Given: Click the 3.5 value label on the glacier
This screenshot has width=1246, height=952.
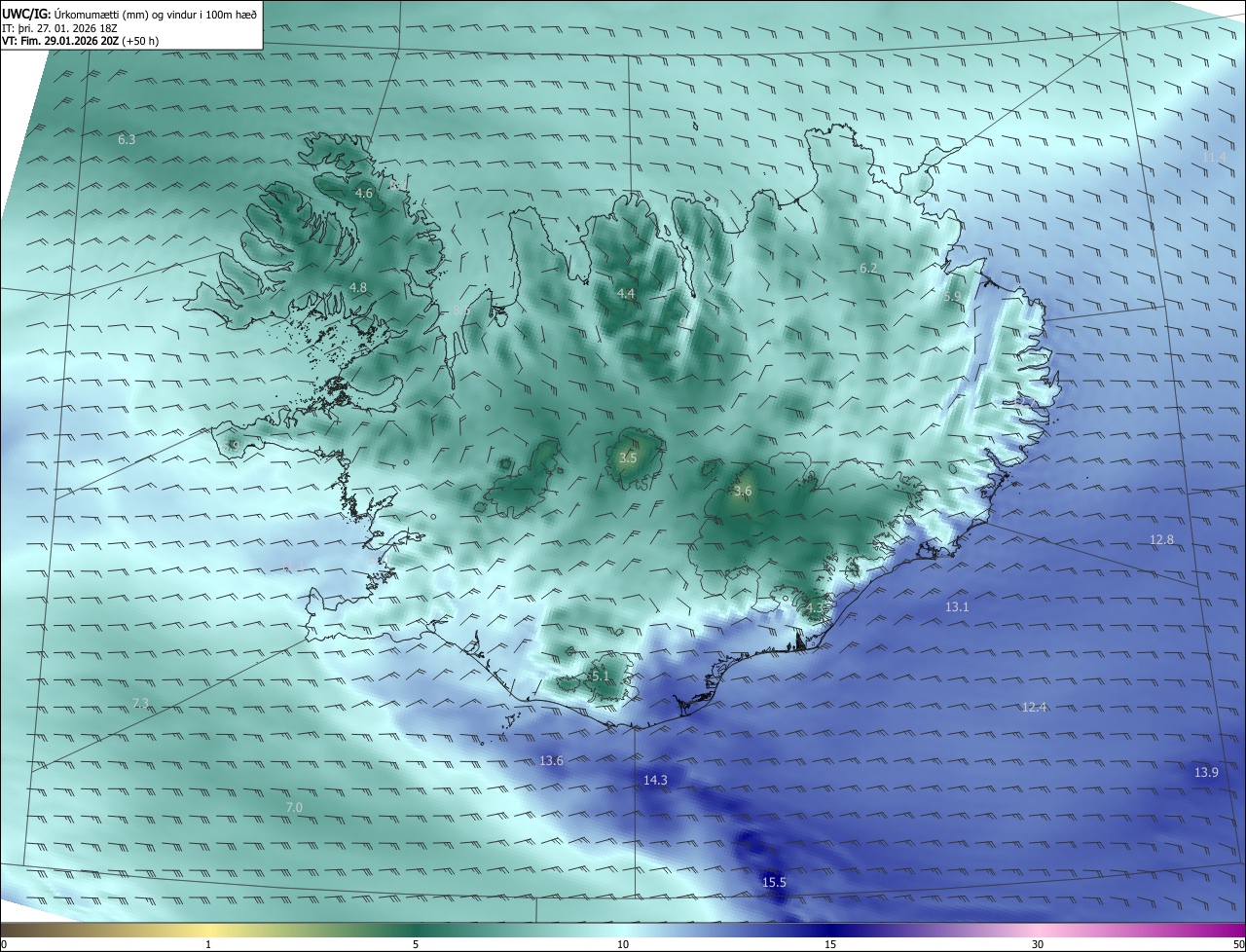Looking at the screenshot, I should pyautogui.click(x=628, y=458).
